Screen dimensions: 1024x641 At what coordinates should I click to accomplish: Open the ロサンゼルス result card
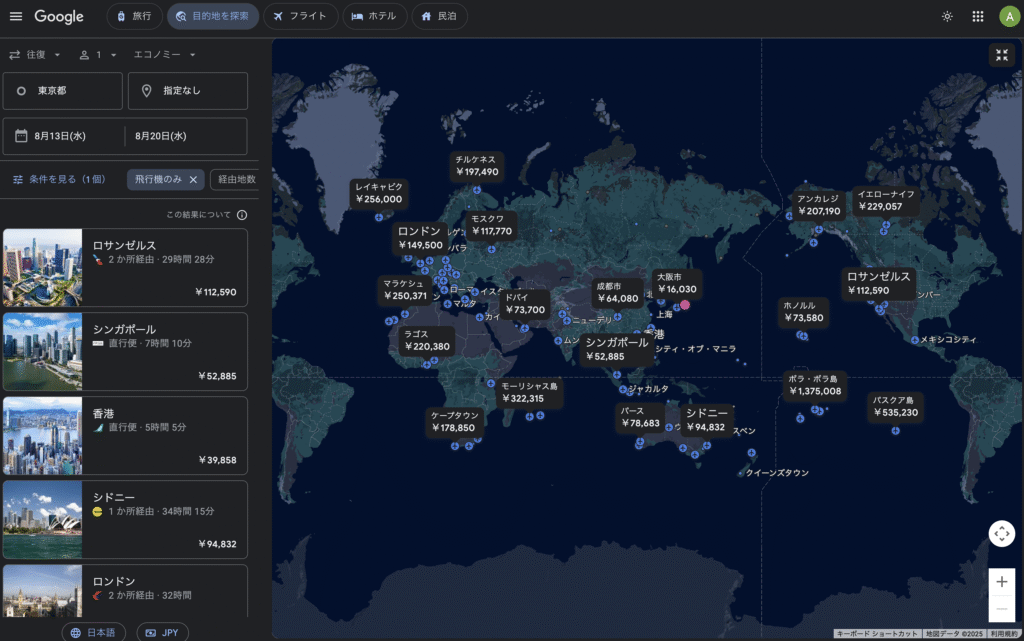click(125, 268)
